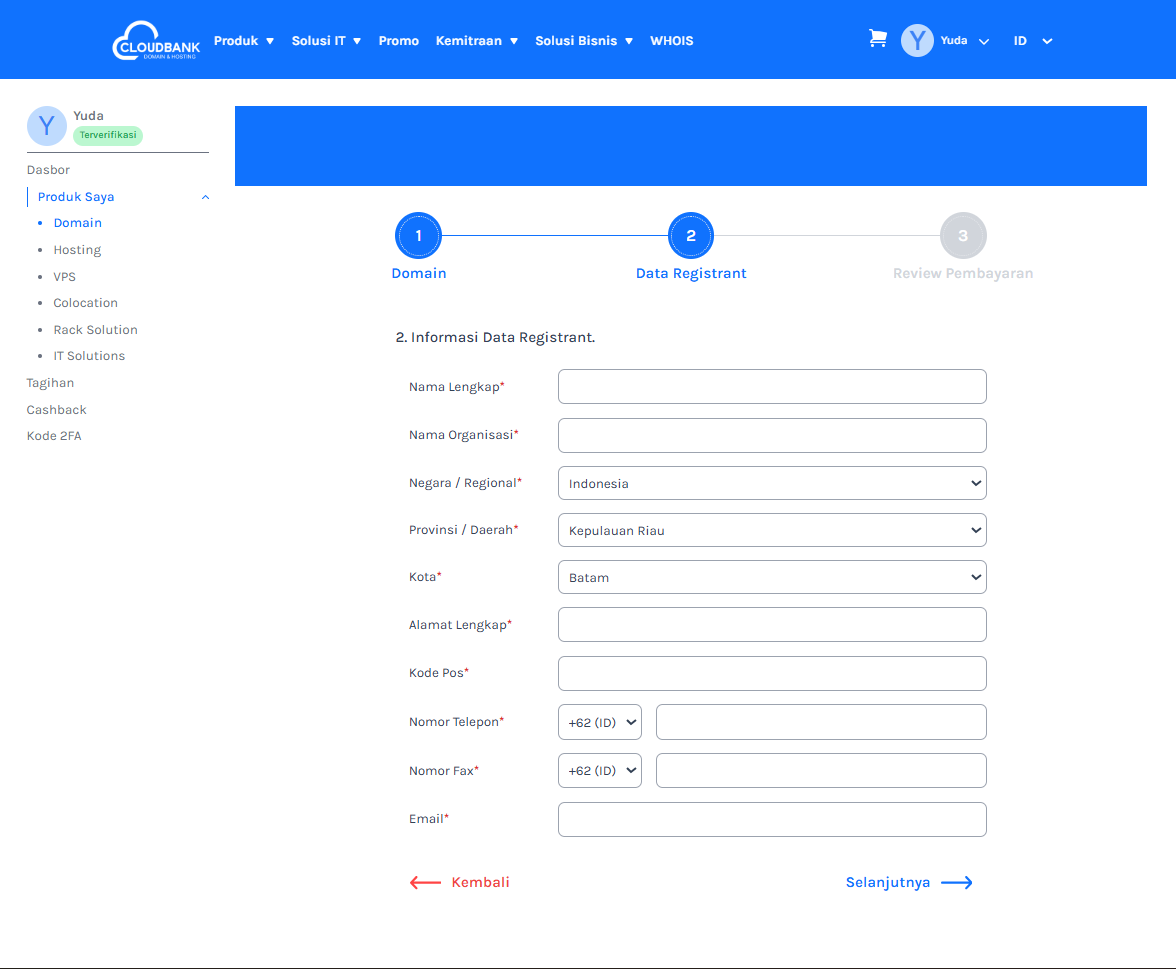Open the Produk menu
Viewport: 1176px width, 969px height.
tap(243, 41)
